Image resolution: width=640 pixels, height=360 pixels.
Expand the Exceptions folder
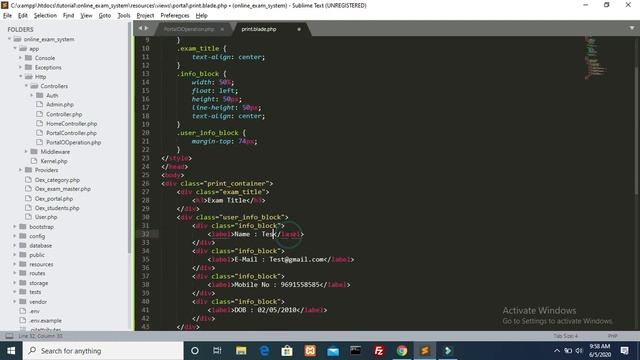(x=20, y=67)
